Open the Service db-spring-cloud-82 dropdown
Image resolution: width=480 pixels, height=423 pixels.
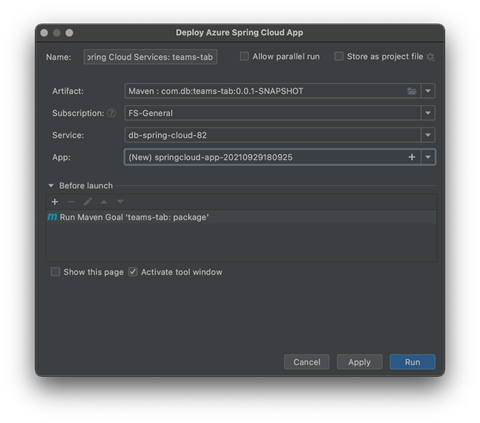pos(428,135)
